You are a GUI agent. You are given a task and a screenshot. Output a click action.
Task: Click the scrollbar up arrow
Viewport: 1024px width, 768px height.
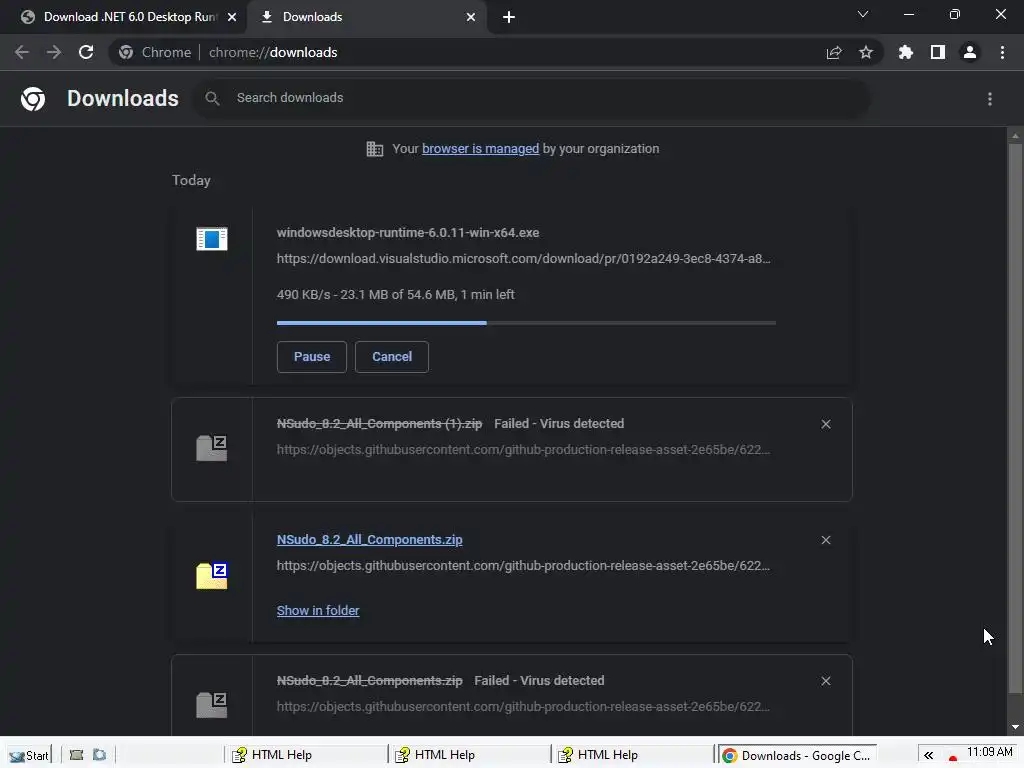click(x=1015, y=135)
